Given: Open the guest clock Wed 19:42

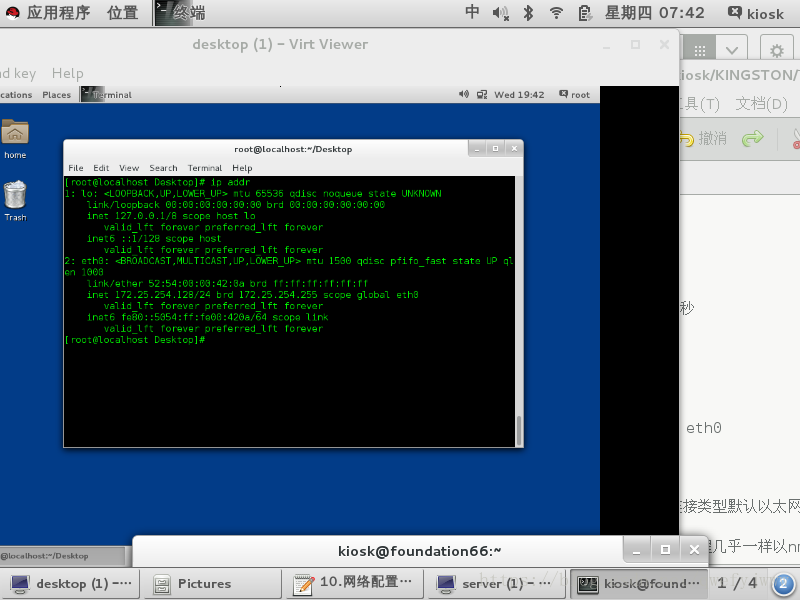Looking at the screenshot, I should click(519, 95).
